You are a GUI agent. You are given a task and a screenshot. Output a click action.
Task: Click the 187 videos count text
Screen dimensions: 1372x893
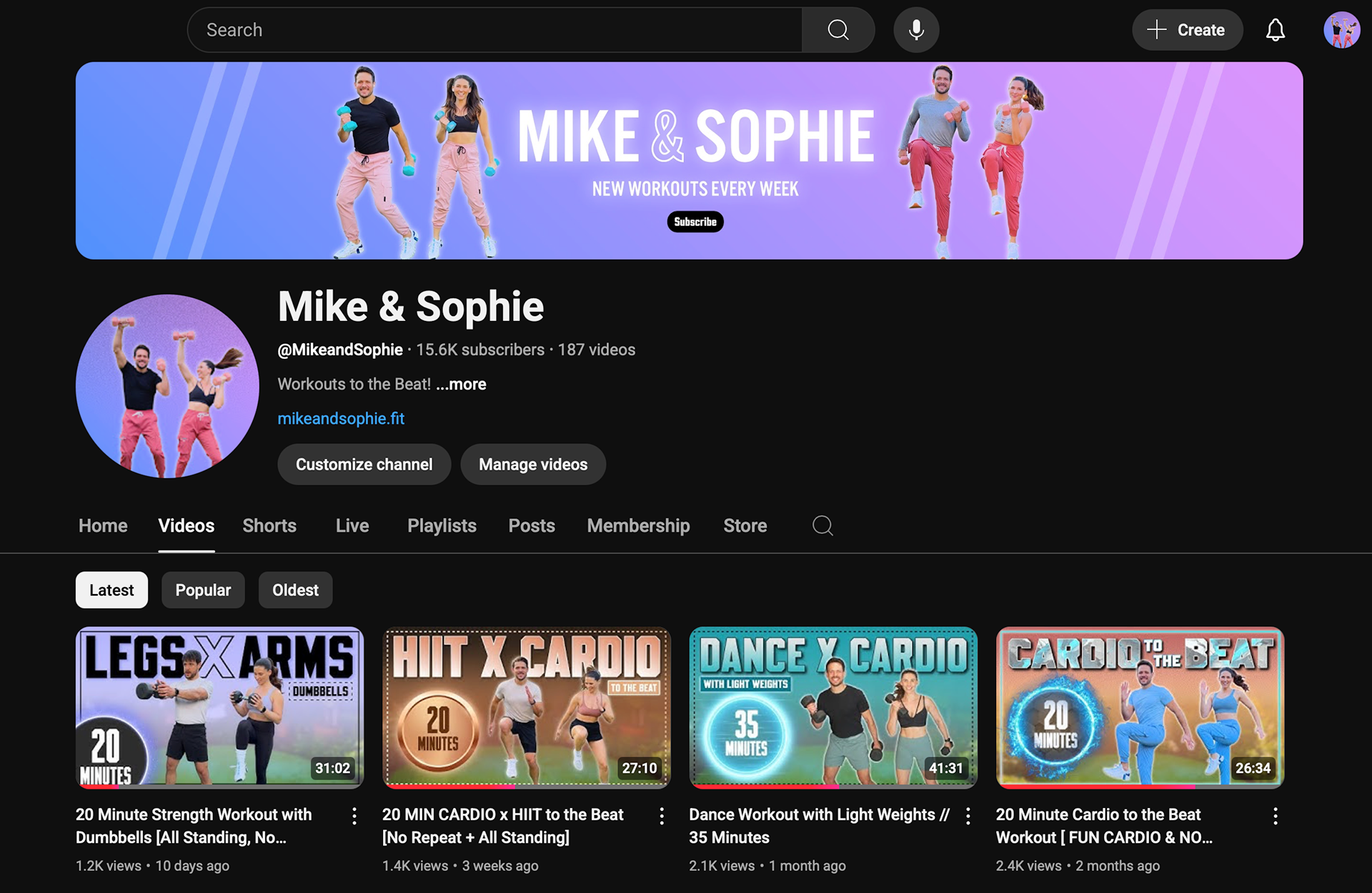(x=597, y=350)
